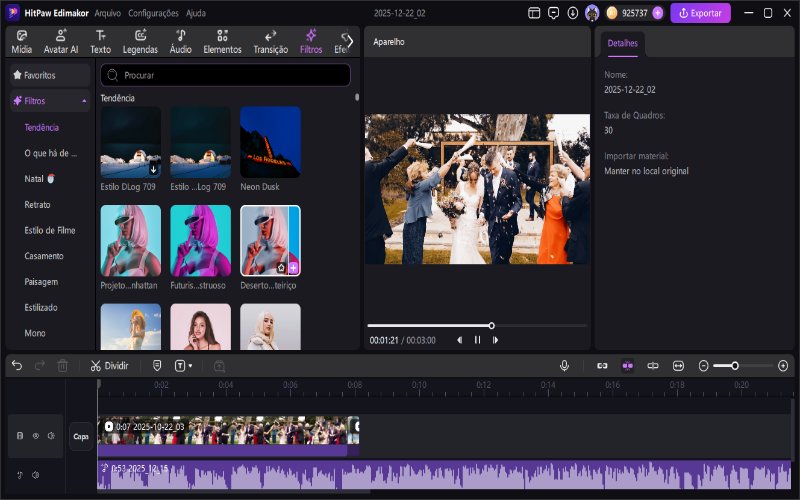Open the Favoritos category
800x500 pixels.
pyautogui.click(x=49, y=75)
